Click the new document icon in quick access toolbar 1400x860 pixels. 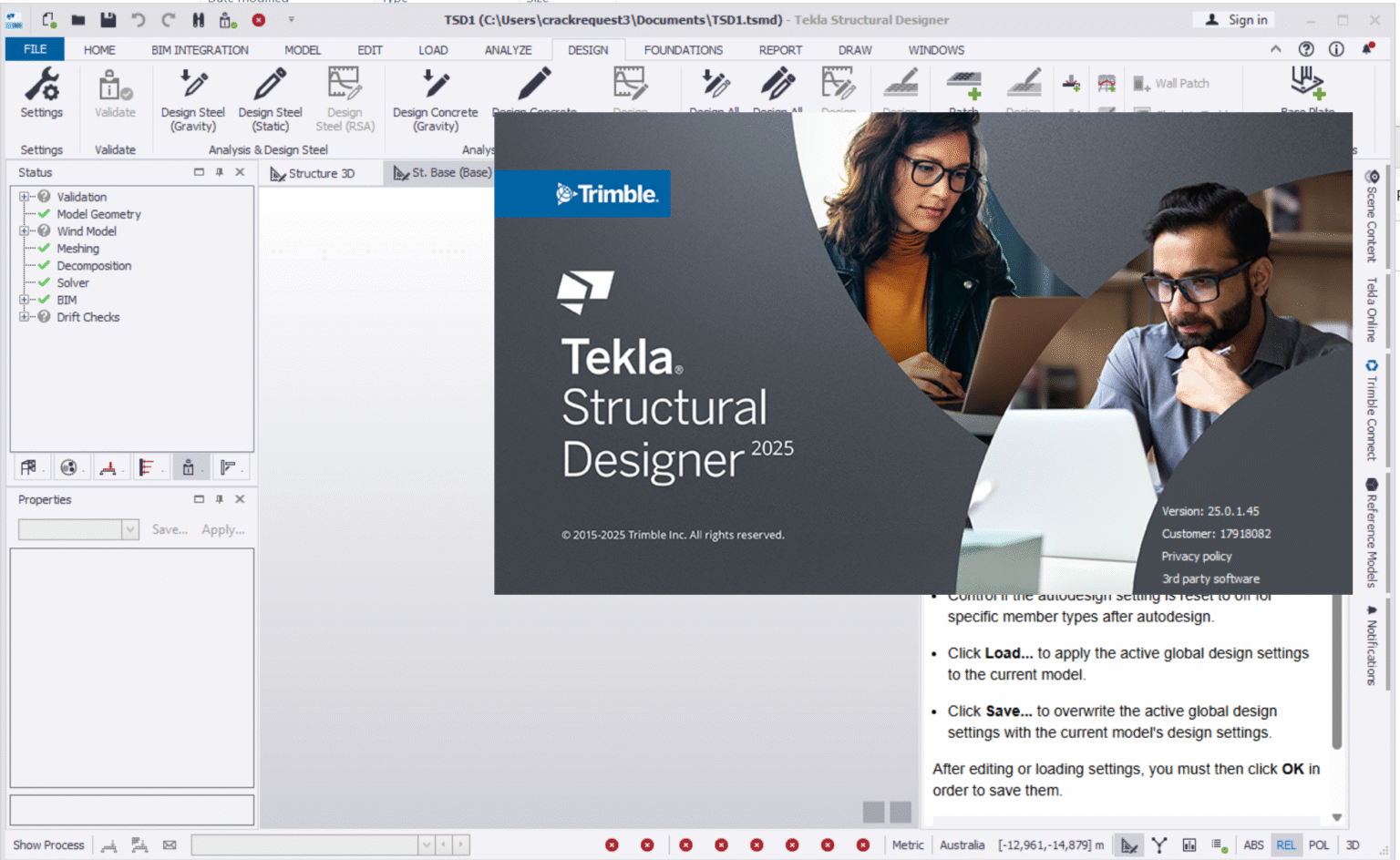tap(48, 19)
